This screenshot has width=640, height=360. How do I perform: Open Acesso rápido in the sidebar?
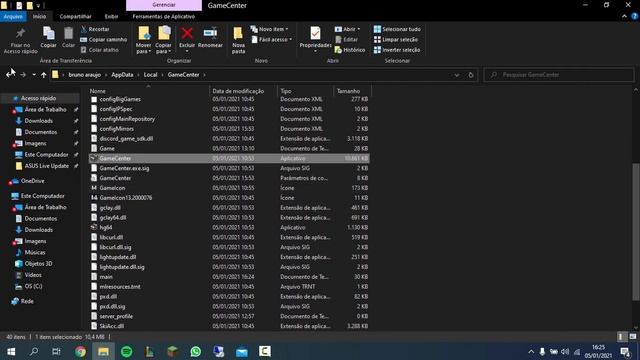click(38, 98)
